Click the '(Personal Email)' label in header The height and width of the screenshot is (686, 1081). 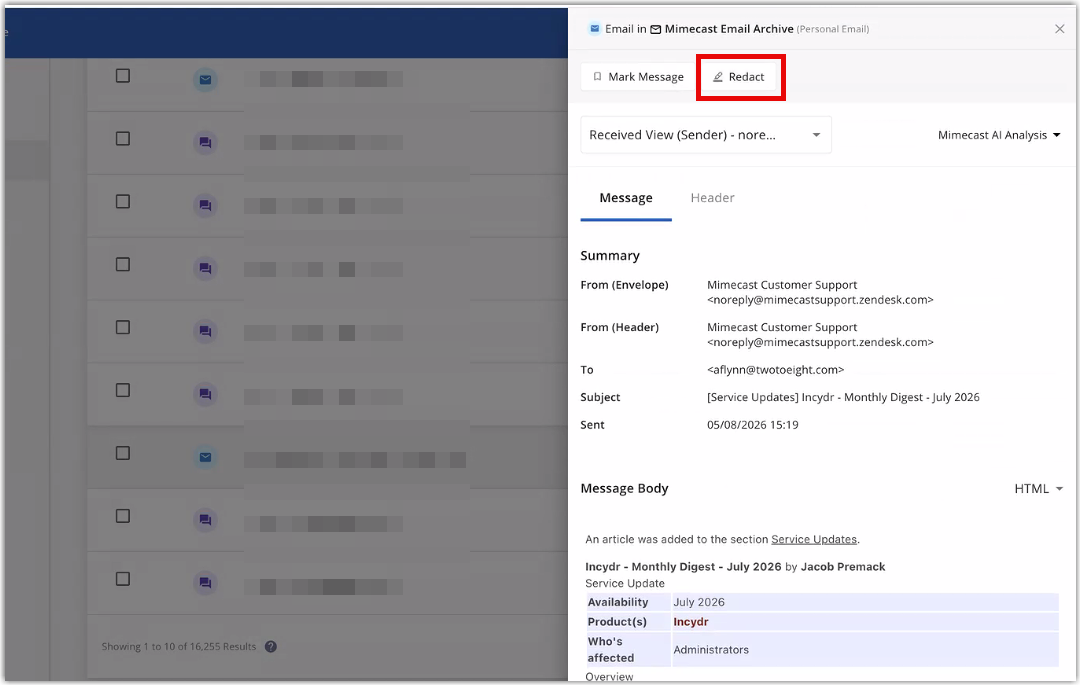[833, 30]
